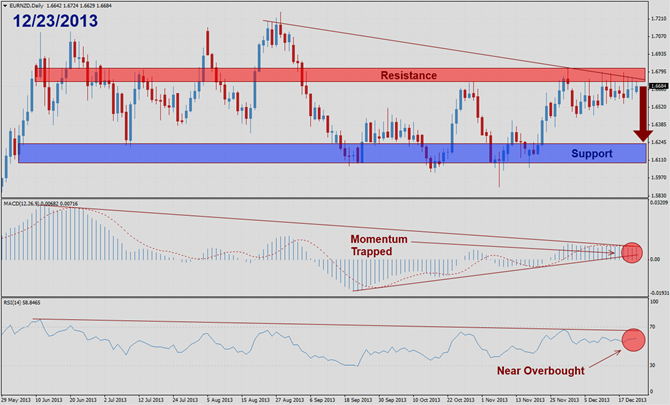Click date label 17 Dec 2013
Screen dimensions: 670x405
pyautogui.click(x=633, y=400)
